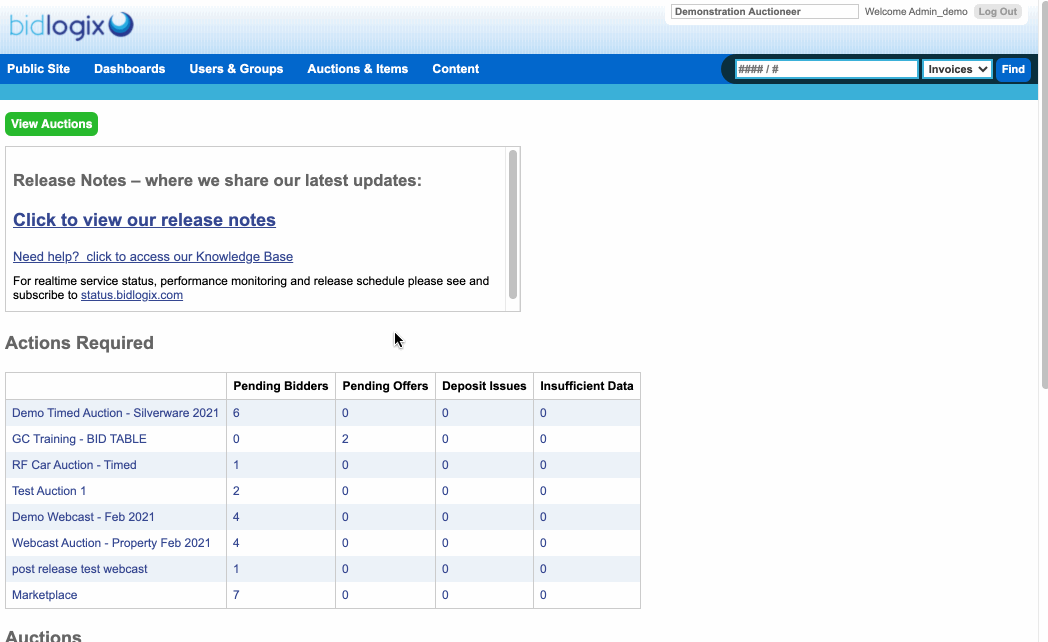Open the release notes link
1048x642 pixels.
(x=144, y=220)
